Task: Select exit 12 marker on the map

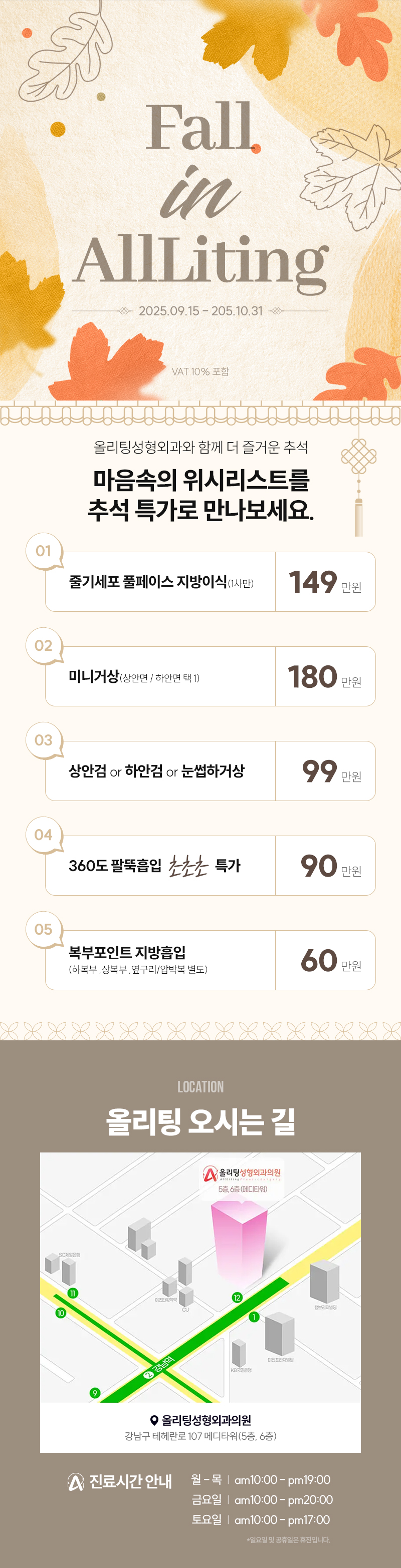Action: [237, 1297]
